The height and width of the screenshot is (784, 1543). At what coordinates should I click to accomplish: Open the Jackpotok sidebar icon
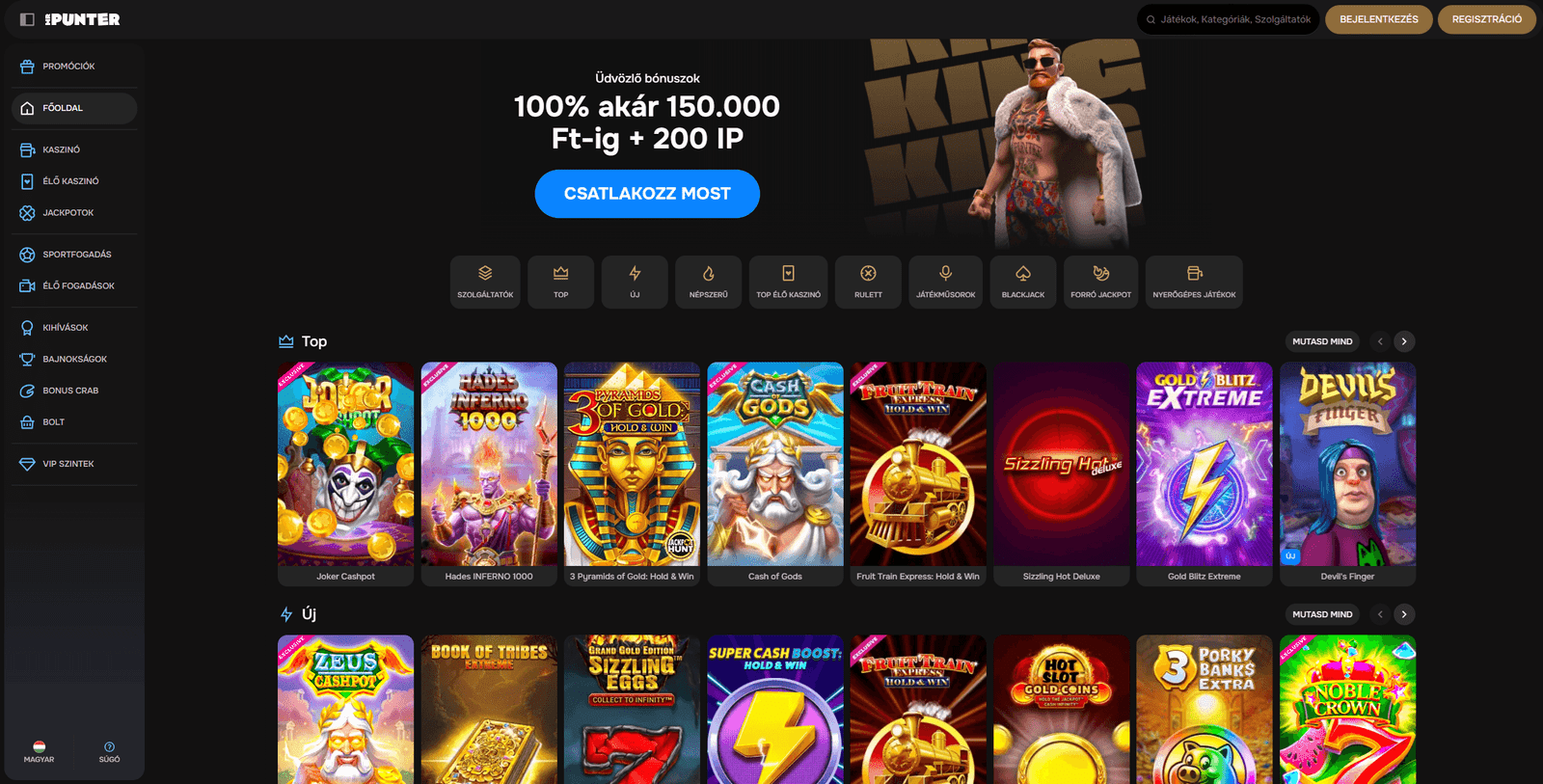click(x=27, y=213)
